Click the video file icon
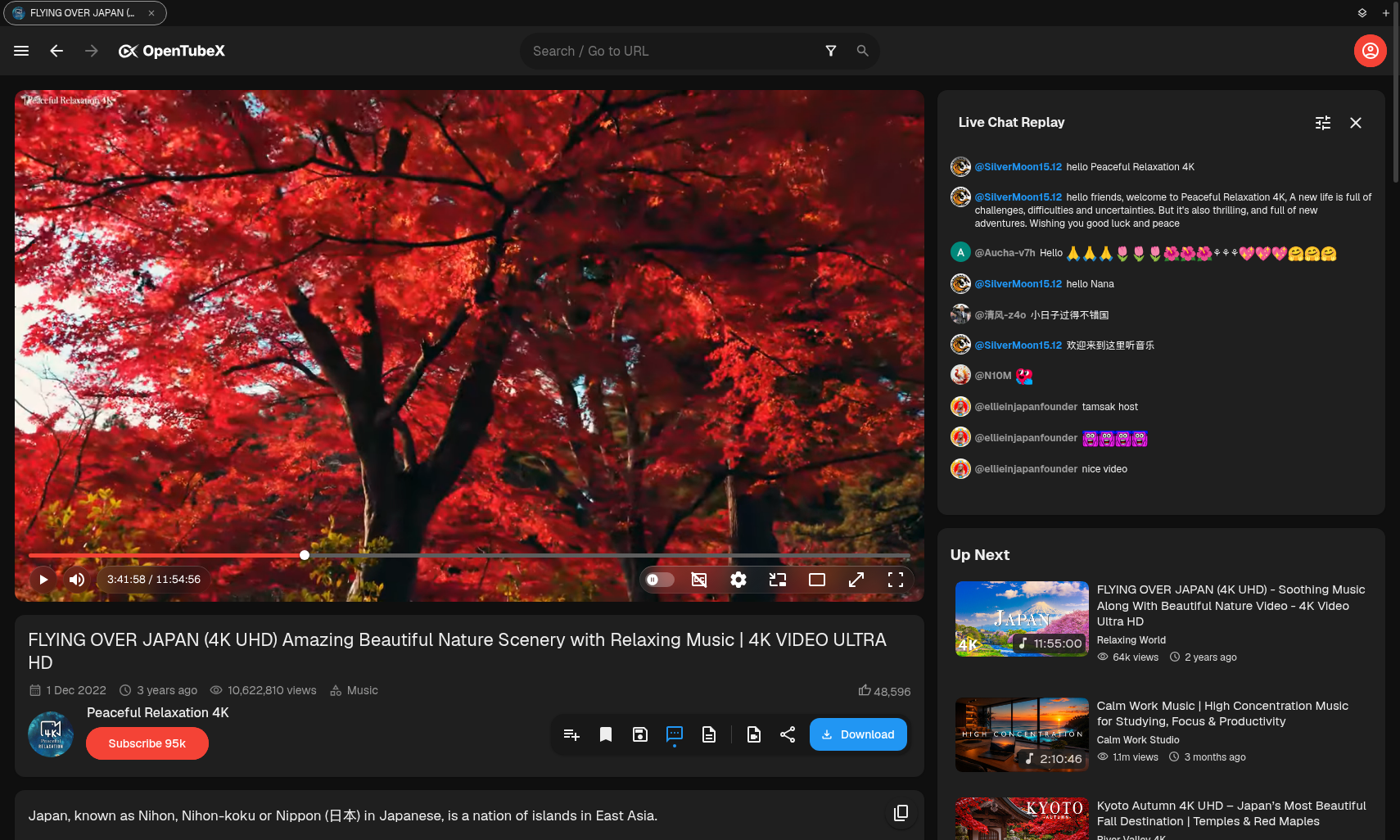This screenshot has width=1400, height=840. 754,734
